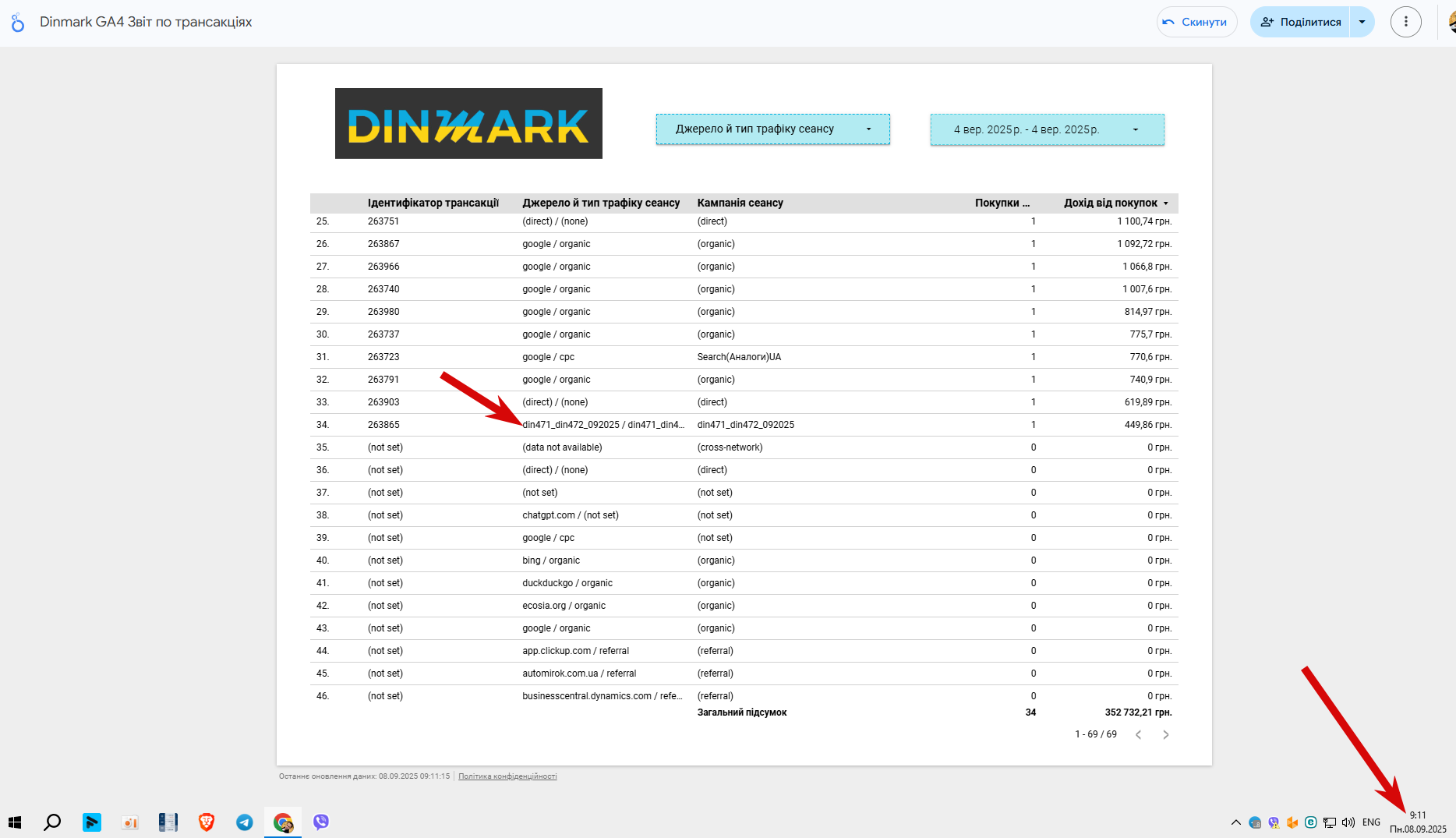This screenshot has height=838, width=1456.
Task: Select the 352 732,21 грн. total value
Action: (1138, 712)
